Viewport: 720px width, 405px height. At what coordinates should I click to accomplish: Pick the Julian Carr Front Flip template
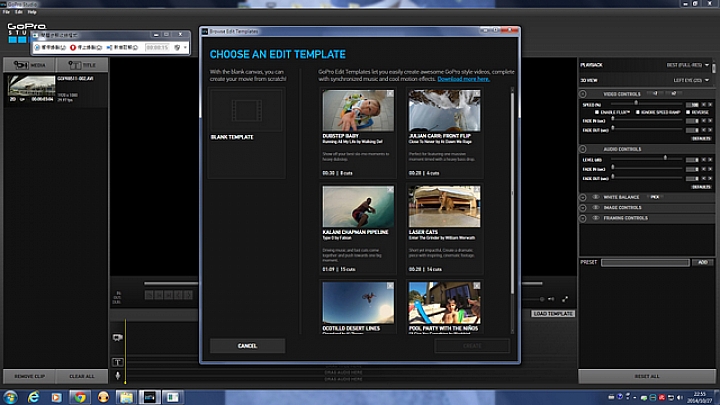point(444,111)
